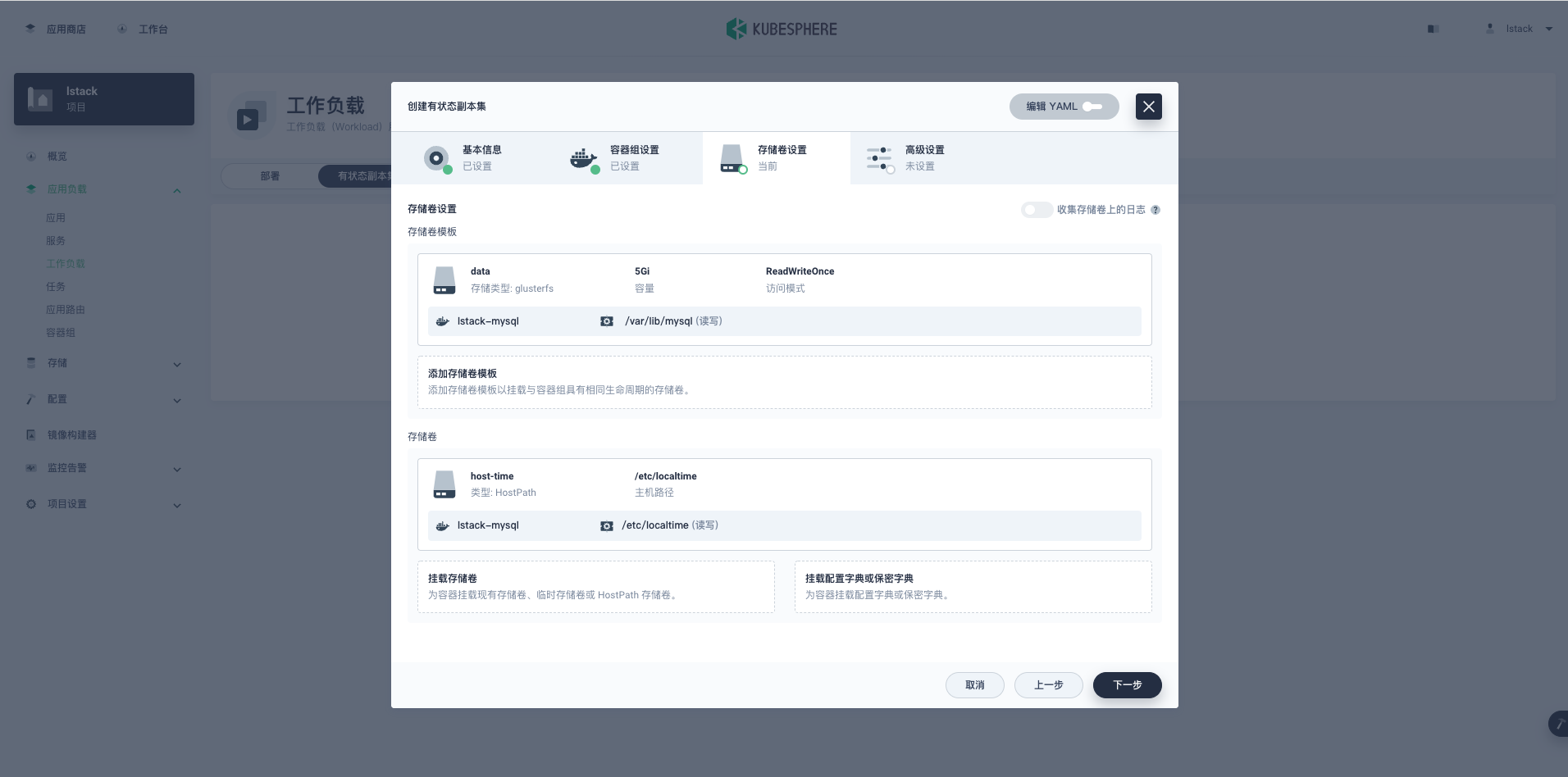This screenshot has height=777, width=1568.
Task: Open 镜像构建器 in the sidebar
Action: 72,435
